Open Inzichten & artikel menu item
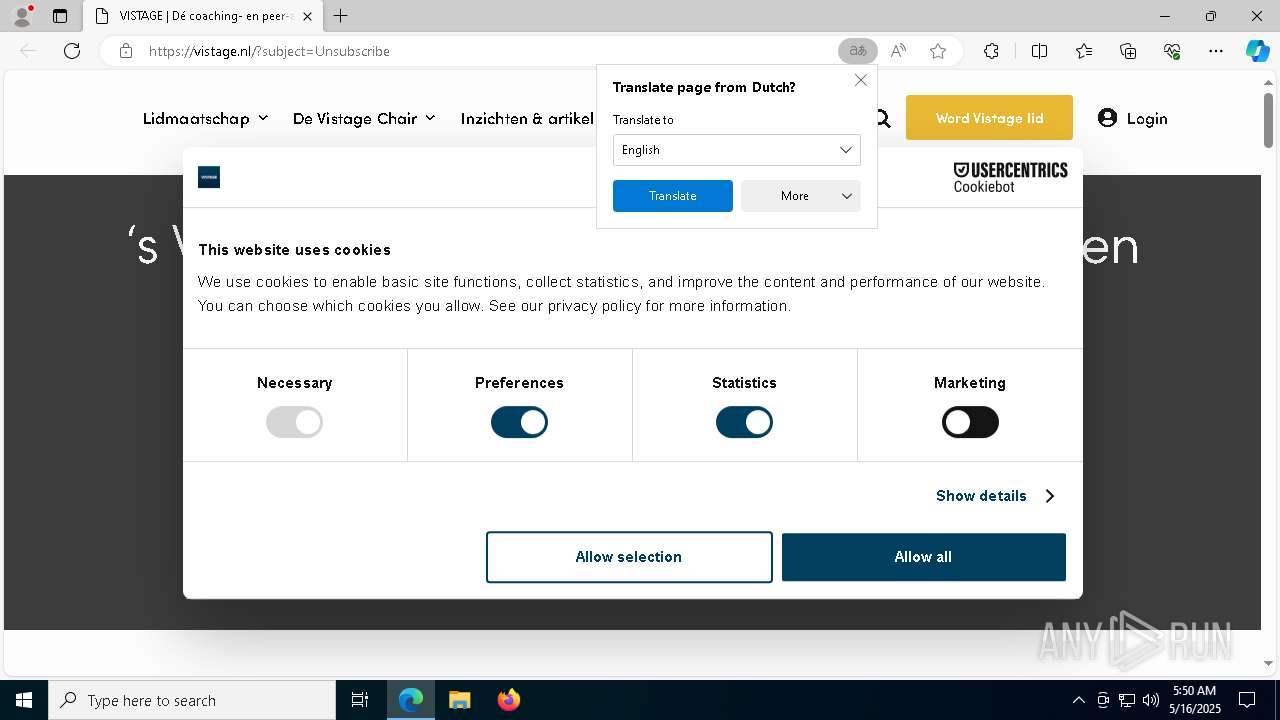 point(527,118)
